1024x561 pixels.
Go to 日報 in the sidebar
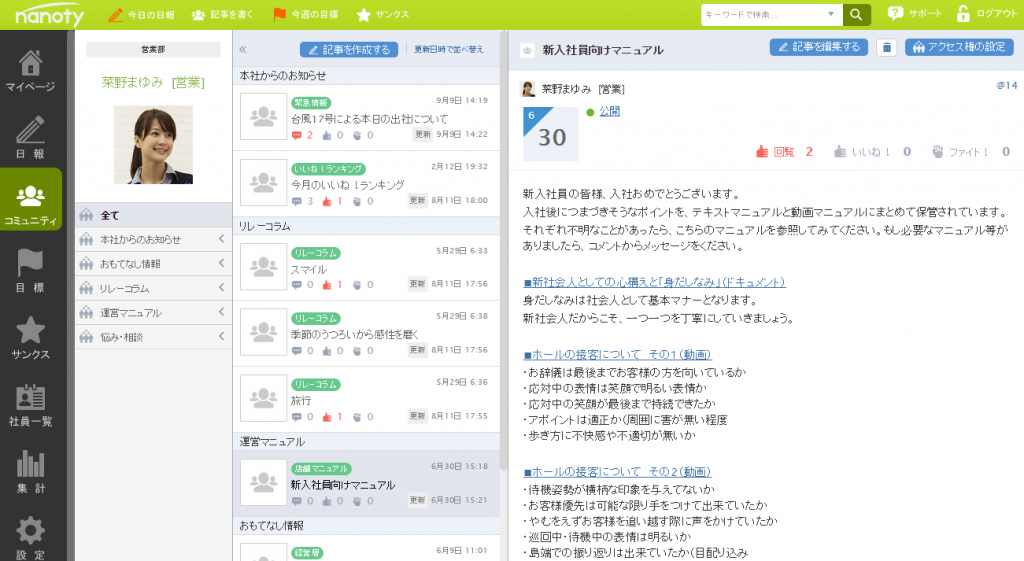(30, 137)
